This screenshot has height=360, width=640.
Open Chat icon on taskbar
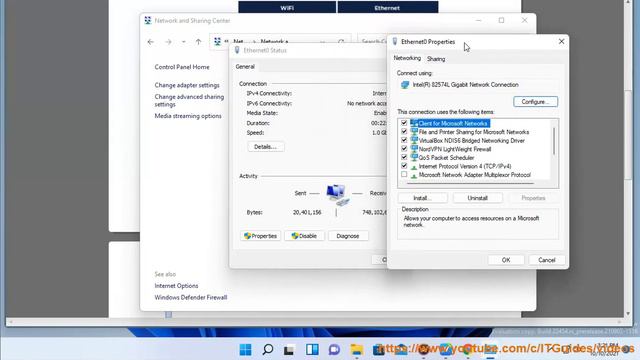(x=334, y=350)
